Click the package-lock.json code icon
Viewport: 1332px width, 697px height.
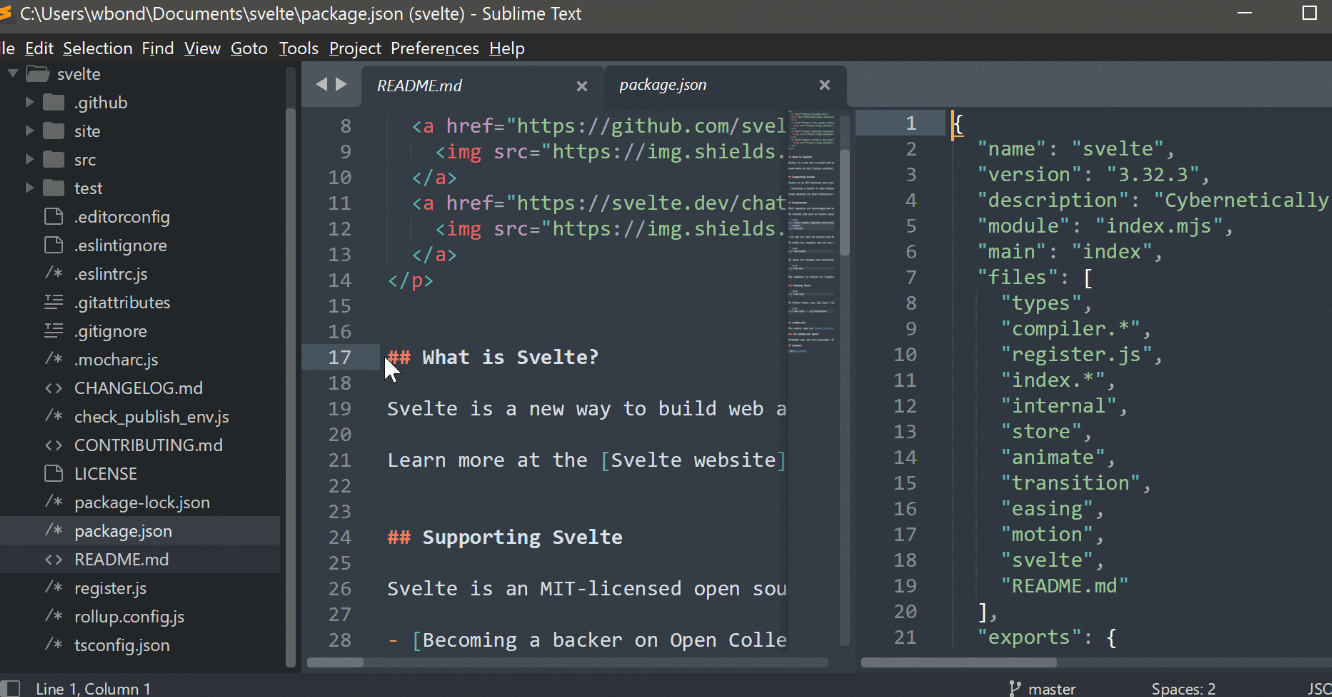[x=54, y=502]
